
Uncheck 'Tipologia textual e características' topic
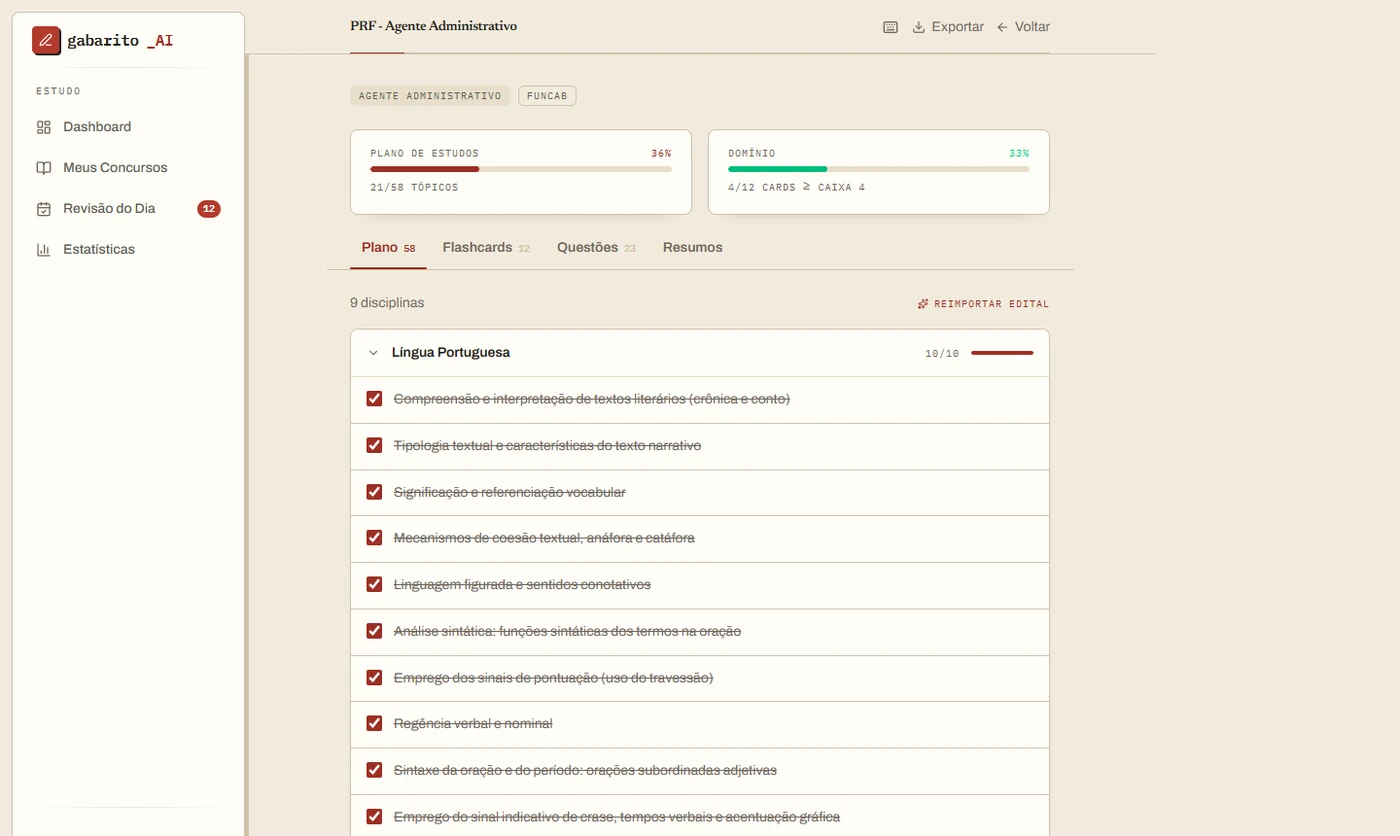point(374,445)
